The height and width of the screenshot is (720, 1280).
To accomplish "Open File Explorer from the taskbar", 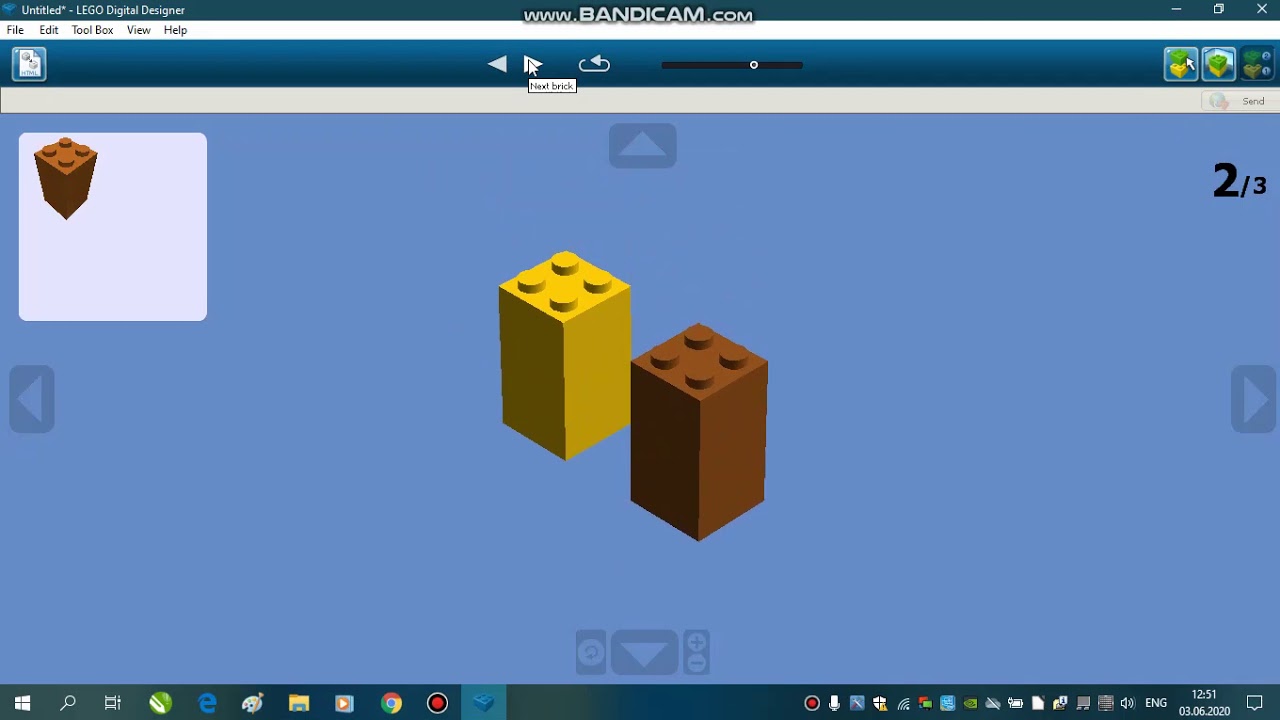I will tap(299, 703).
